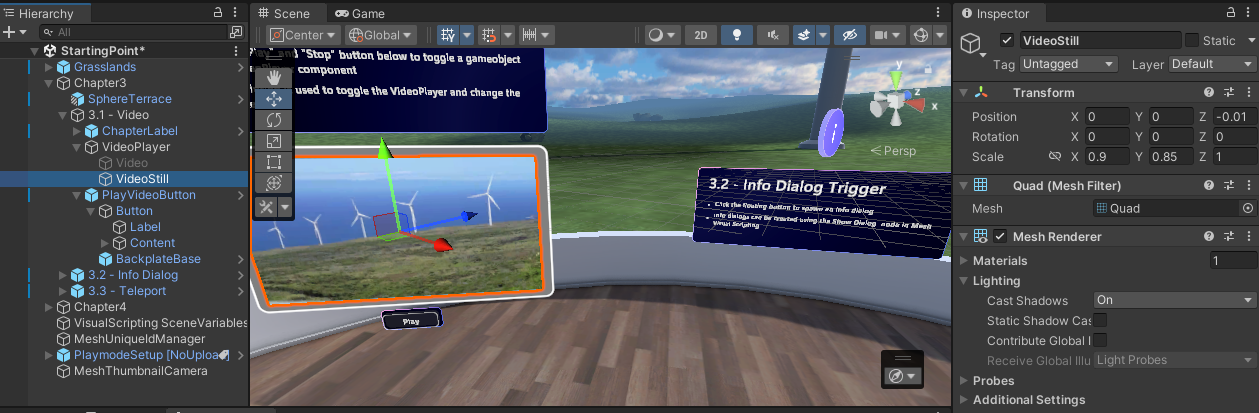
Task: Toggle Mesh Renderer enabled checkbox
Action: 1000,237
